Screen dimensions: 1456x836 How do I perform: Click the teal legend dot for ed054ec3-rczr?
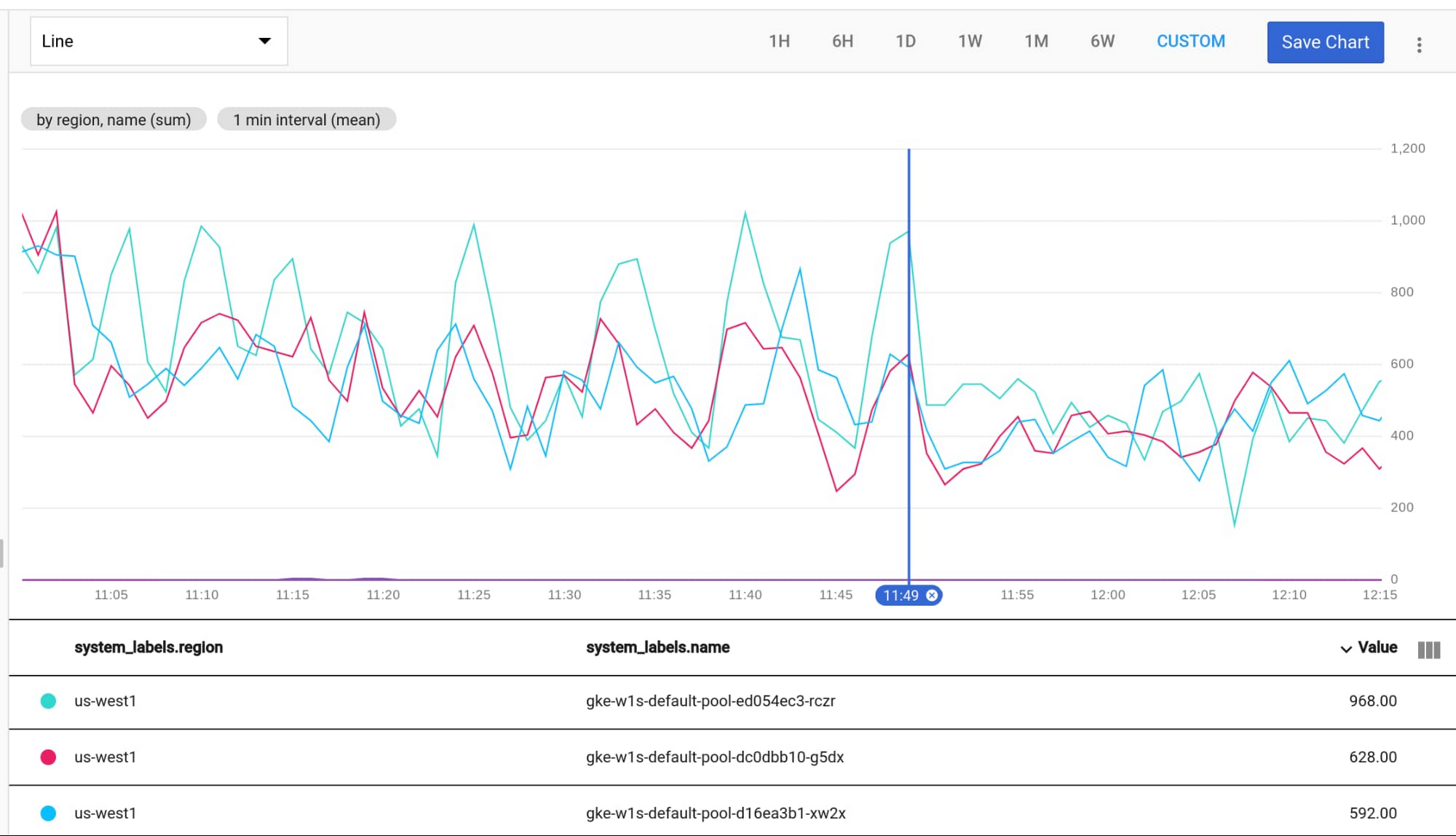point(48,701)
